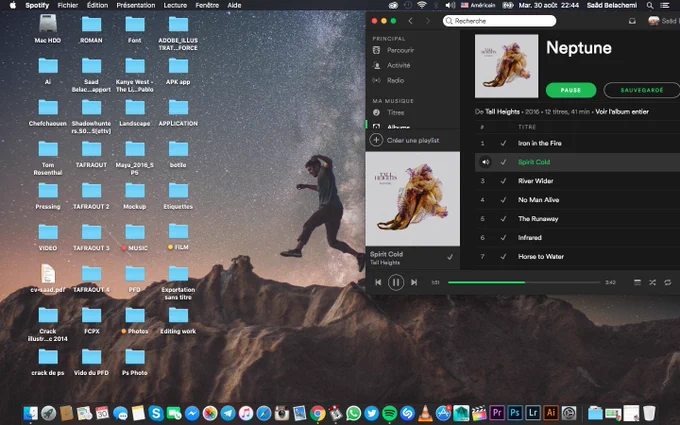Open Parcourir in Spotify sidebar
Viewport: 680px width, 425px height.
pyautogui.click(x=400, y=50)
